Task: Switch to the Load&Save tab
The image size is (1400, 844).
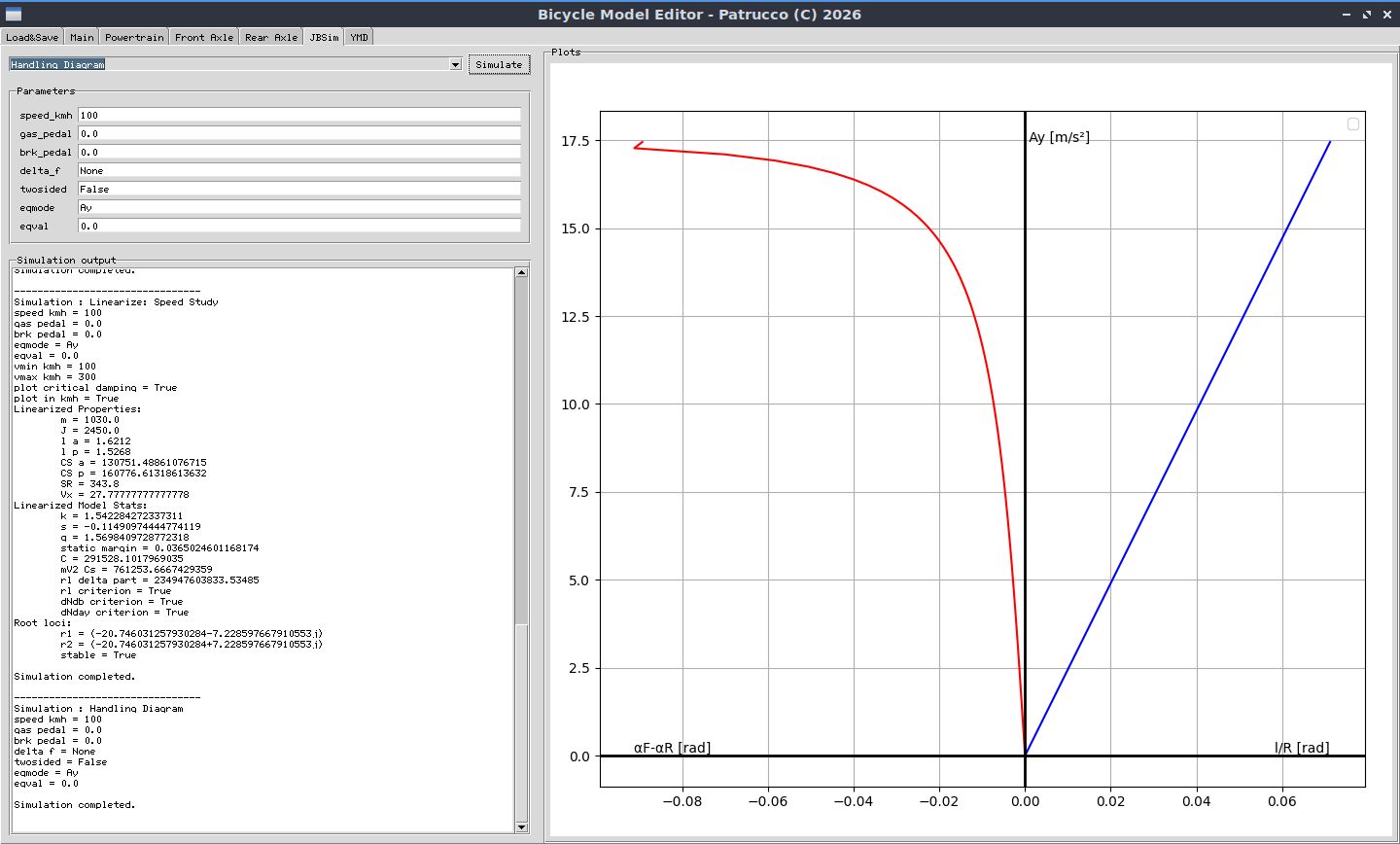Action: coord(32,37)
